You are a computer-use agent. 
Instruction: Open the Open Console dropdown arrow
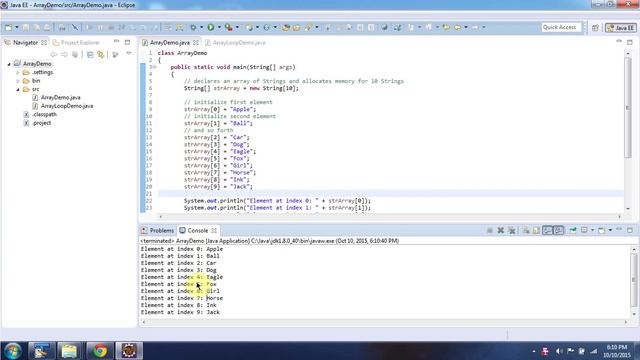(610, 230)
